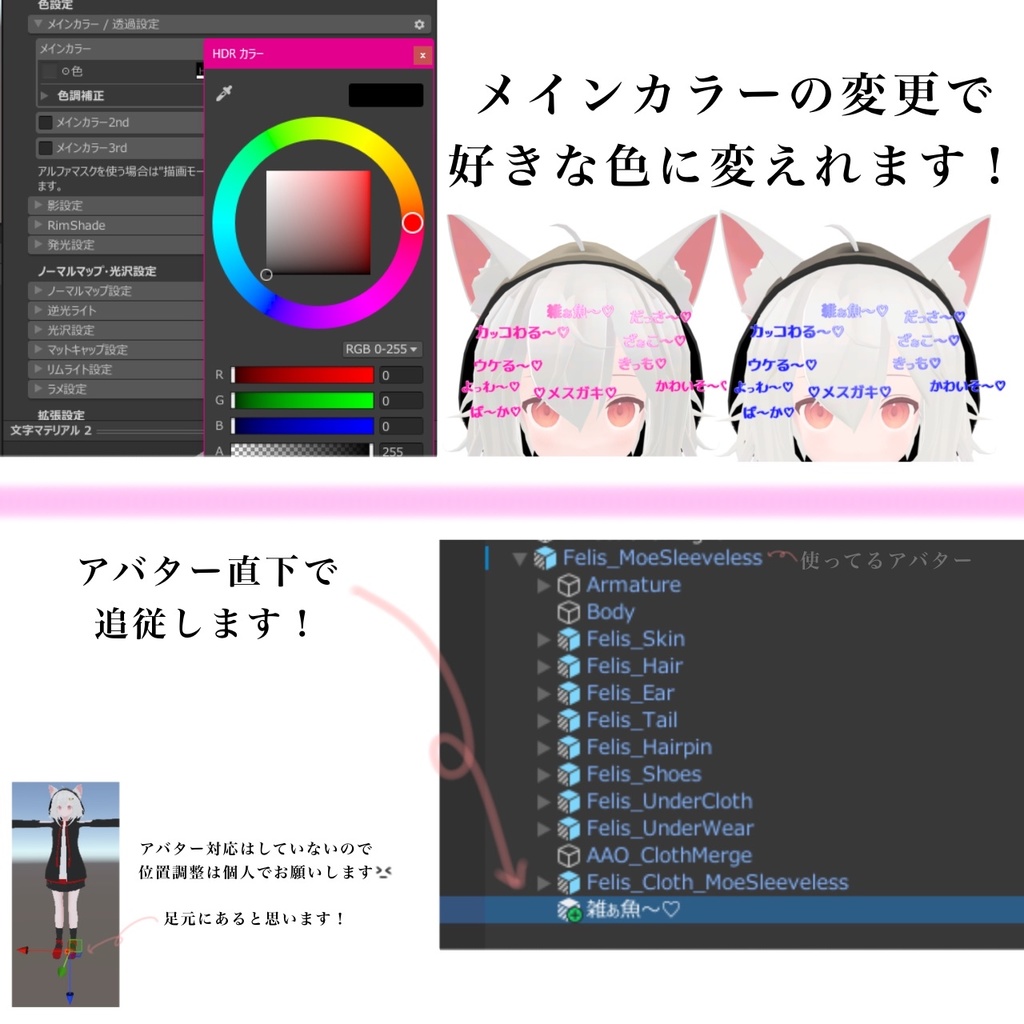The image size is (1024, 1024).
Task: Open the RGB 0-255 dropdown
Action: click(x=381, y=350)
